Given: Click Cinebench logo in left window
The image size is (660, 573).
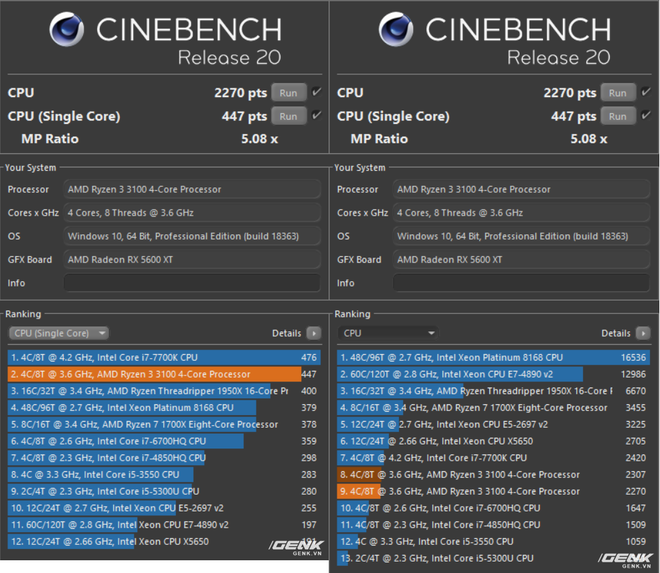Looking at the screenshot, I should [67, 29].
